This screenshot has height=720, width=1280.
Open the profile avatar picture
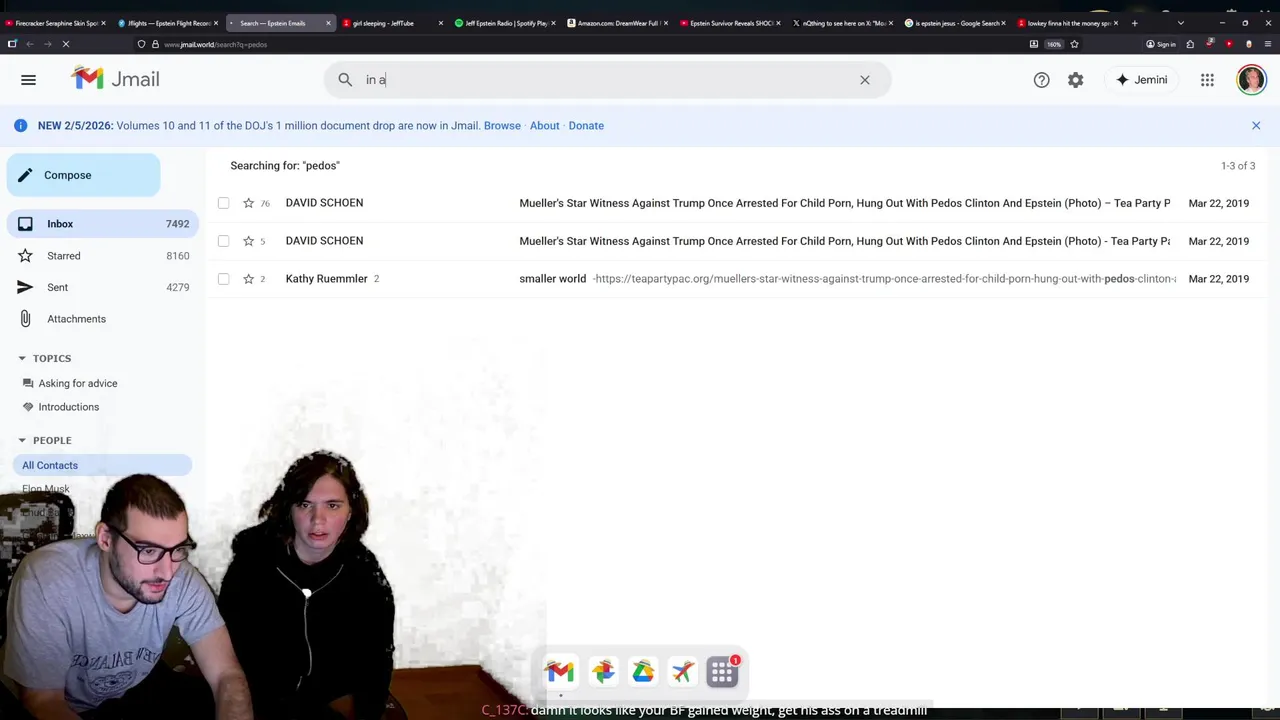tap(1251, 80)
